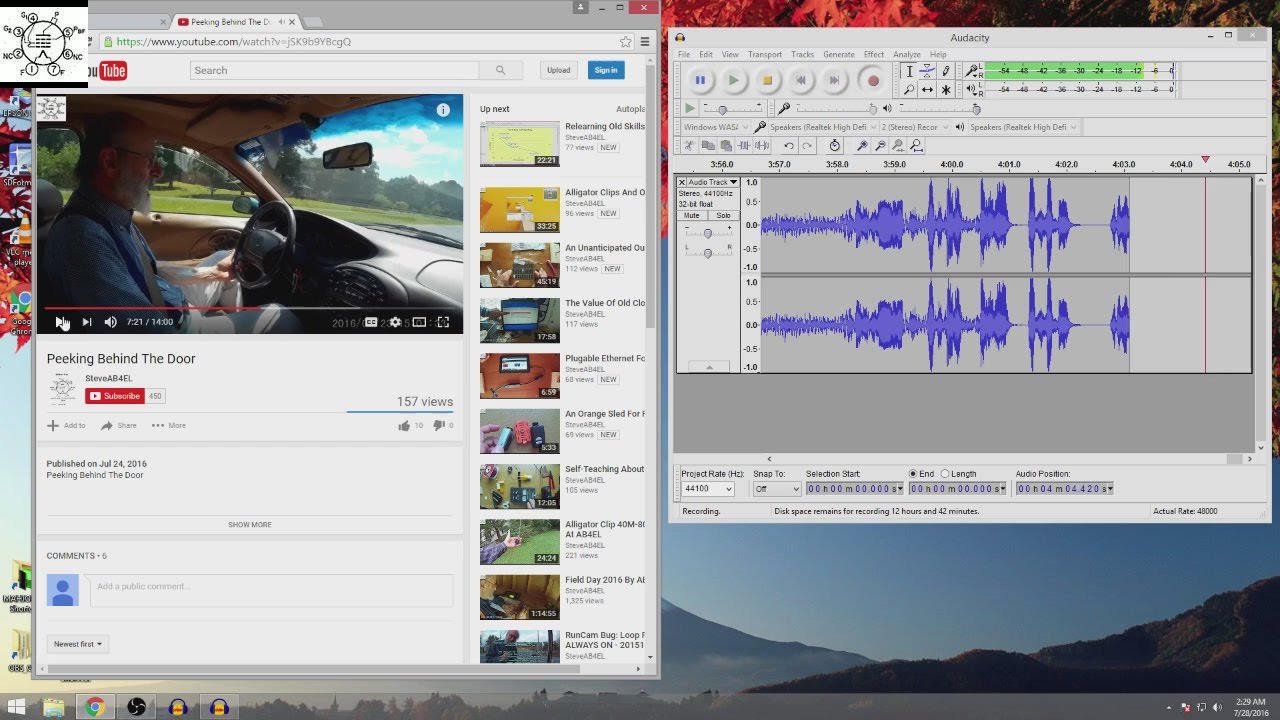Click the YouTube Sign in button
1280x720 pixels.
coord(606,70)
